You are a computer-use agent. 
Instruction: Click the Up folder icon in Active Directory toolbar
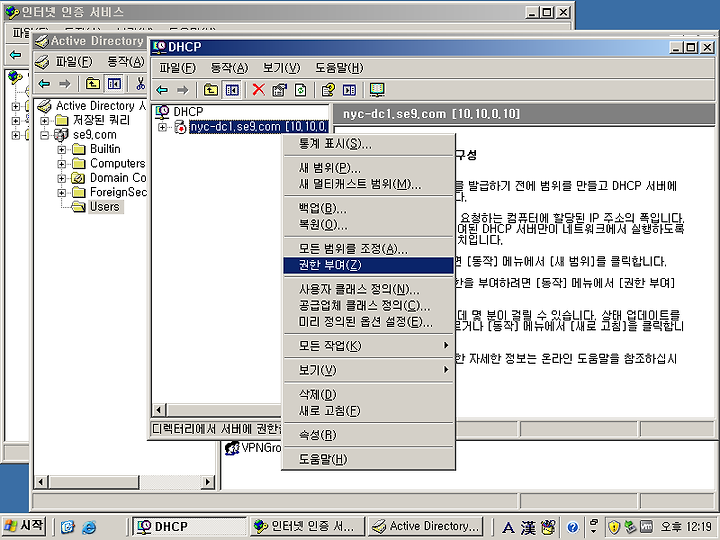tap(93, 84)
